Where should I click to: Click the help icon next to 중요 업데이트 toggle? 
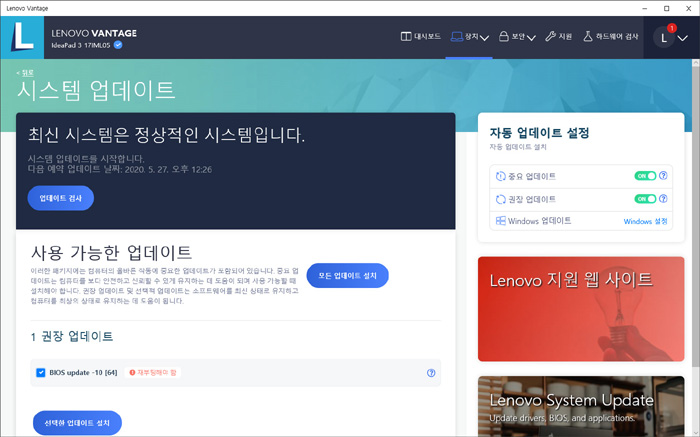(x=663, y=176)
